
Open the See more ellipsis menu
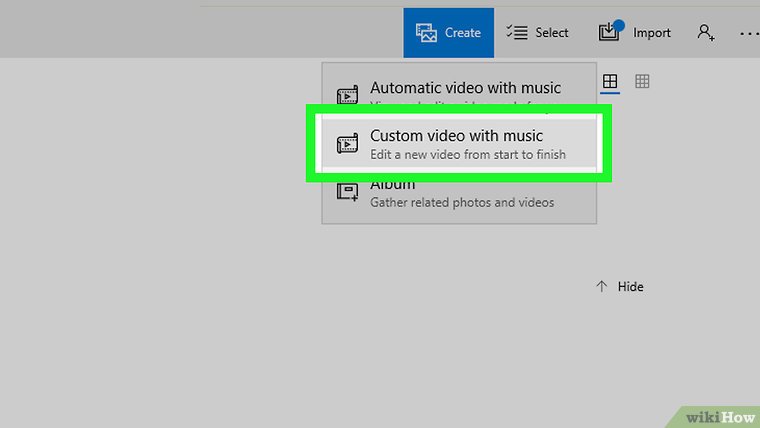coord(748,33)
